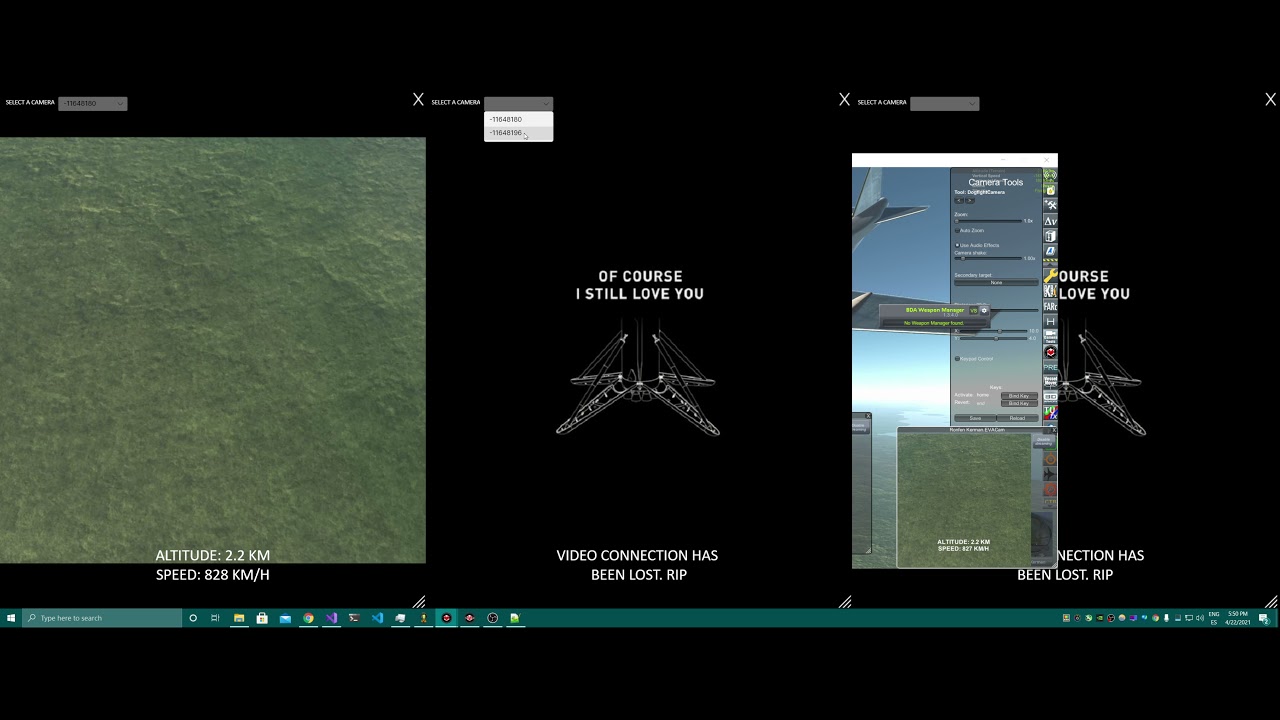Click the PRE icon in KSP sidebar
The image size is (1280, 720).
pyautogui.click(x=1051, y=367)
